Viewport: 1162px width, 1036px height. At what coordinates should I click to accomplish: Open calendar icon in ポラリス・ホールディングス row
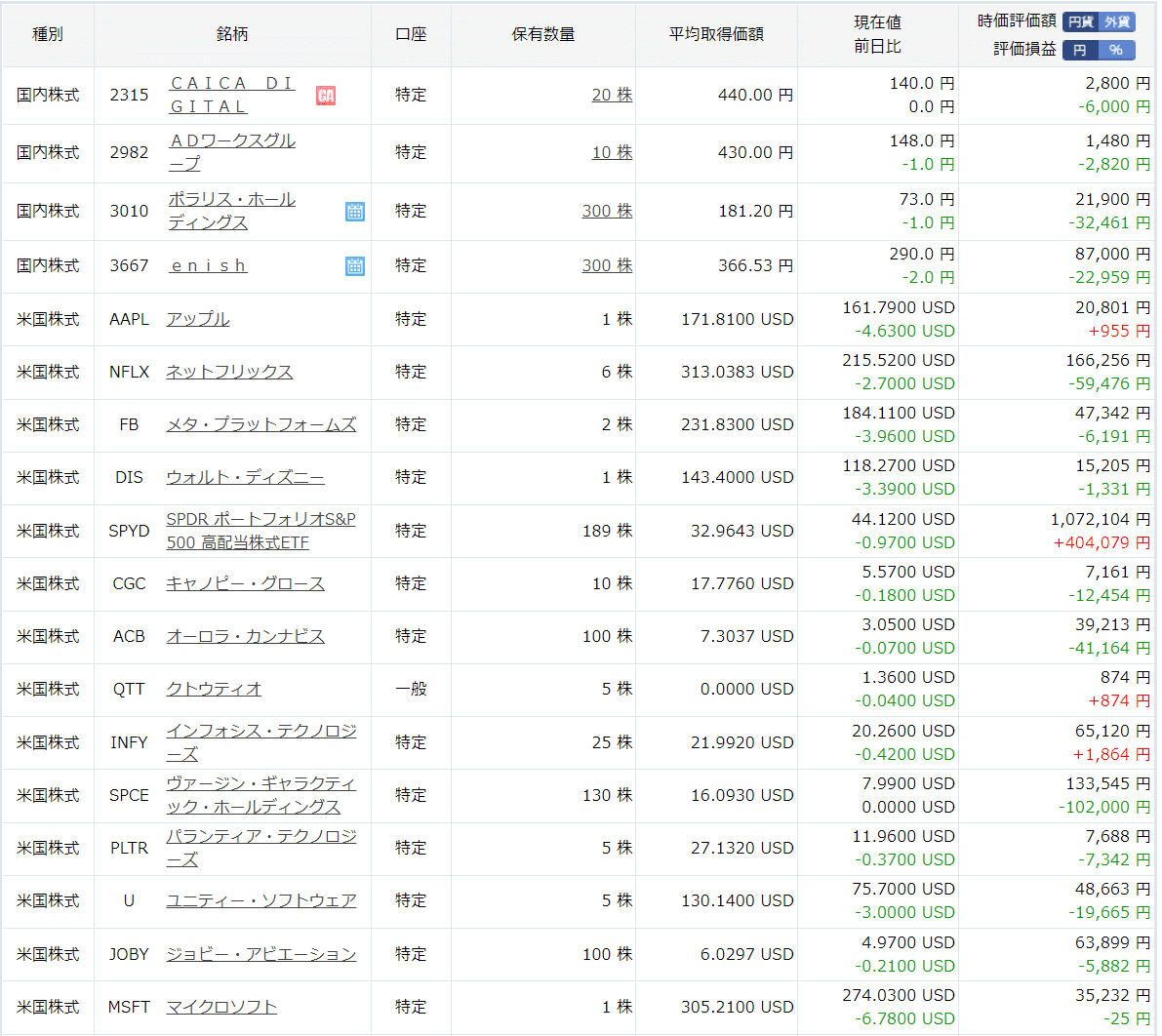click(x=355, y=212)
